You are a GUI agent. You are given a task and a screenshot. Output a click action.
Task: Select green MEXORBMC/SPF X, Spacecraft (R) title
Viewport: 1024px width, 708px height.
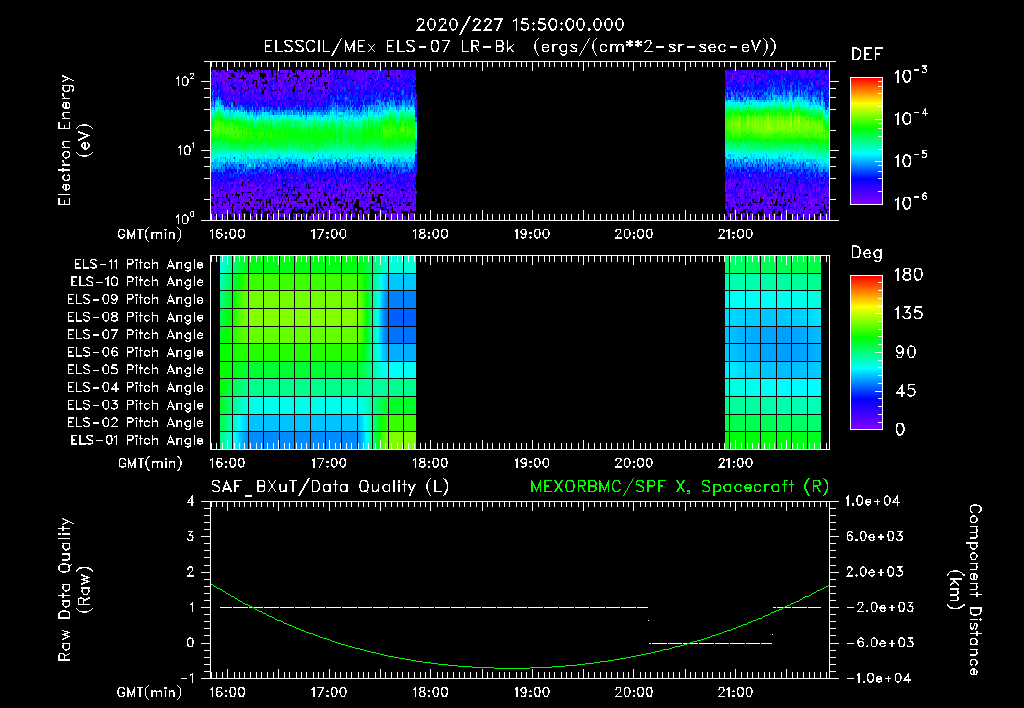point(679,487)
